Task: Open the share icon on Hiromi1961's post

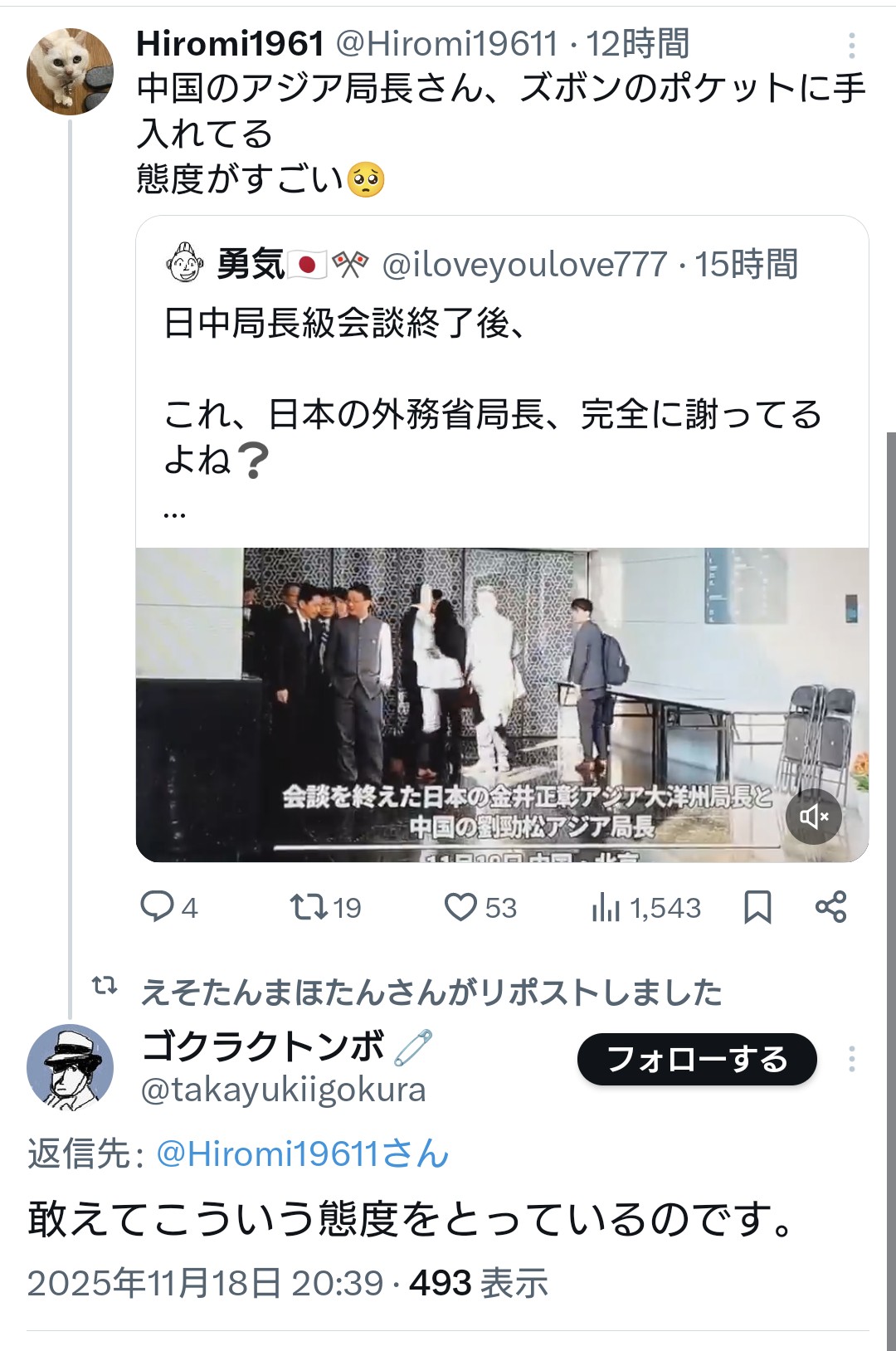Action: pos(830,906)
